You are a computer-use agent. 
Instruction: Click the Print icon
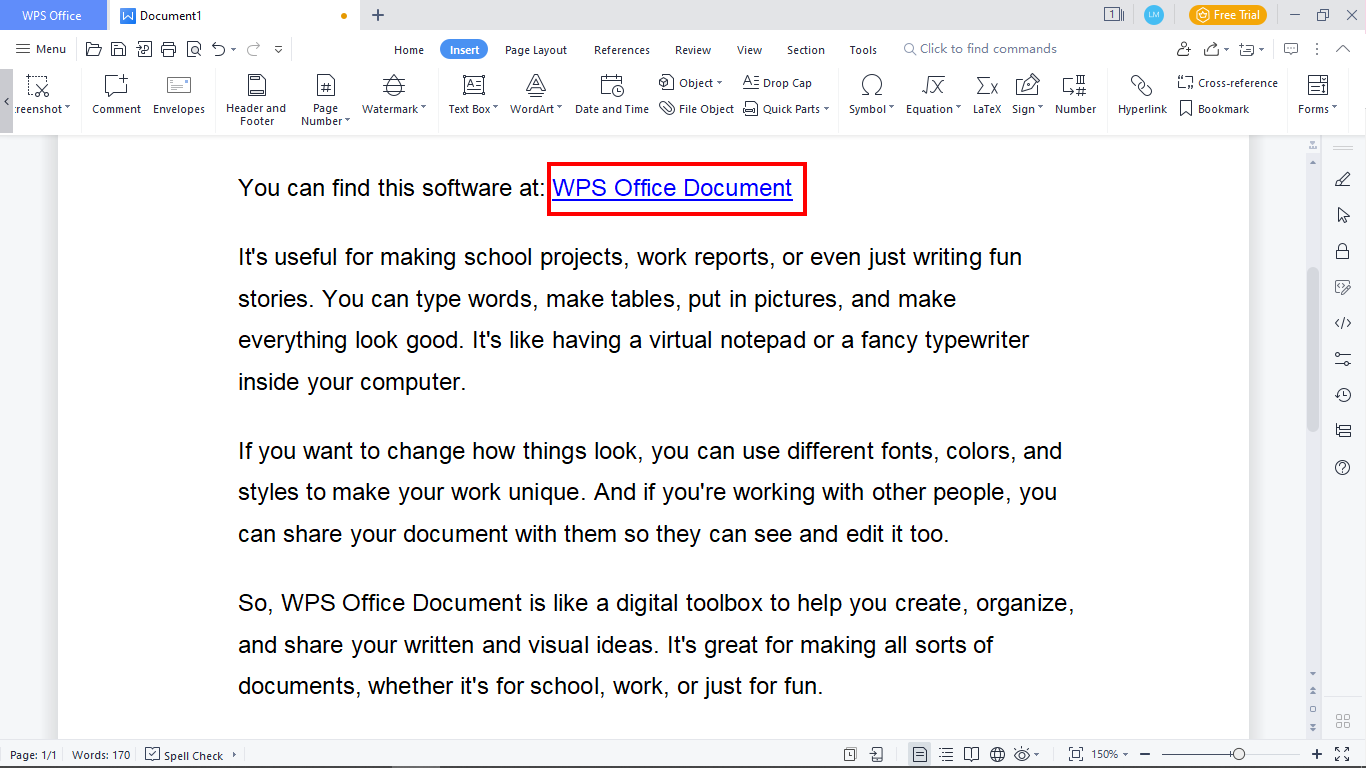(168, 48)
